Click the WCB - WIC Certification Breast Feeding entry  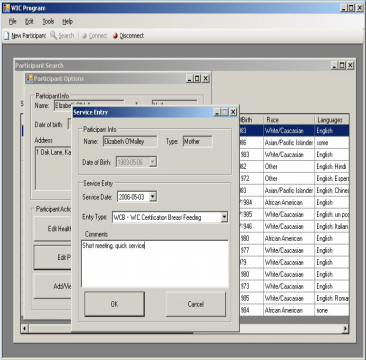coord(157,218)
